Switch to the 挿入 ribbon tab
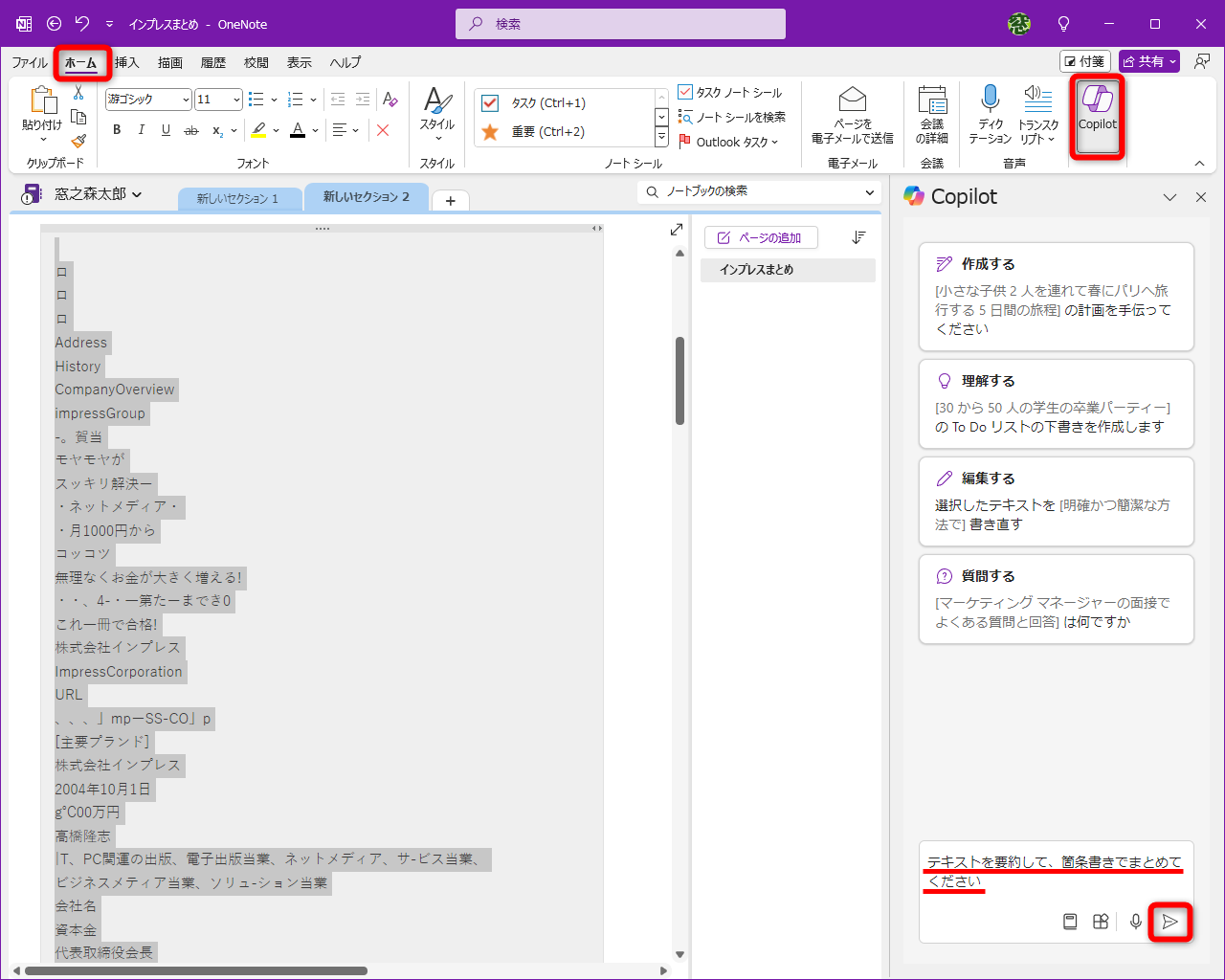Image resolution: width=1225 pixels, height=980 pixels. click(127, 62)
